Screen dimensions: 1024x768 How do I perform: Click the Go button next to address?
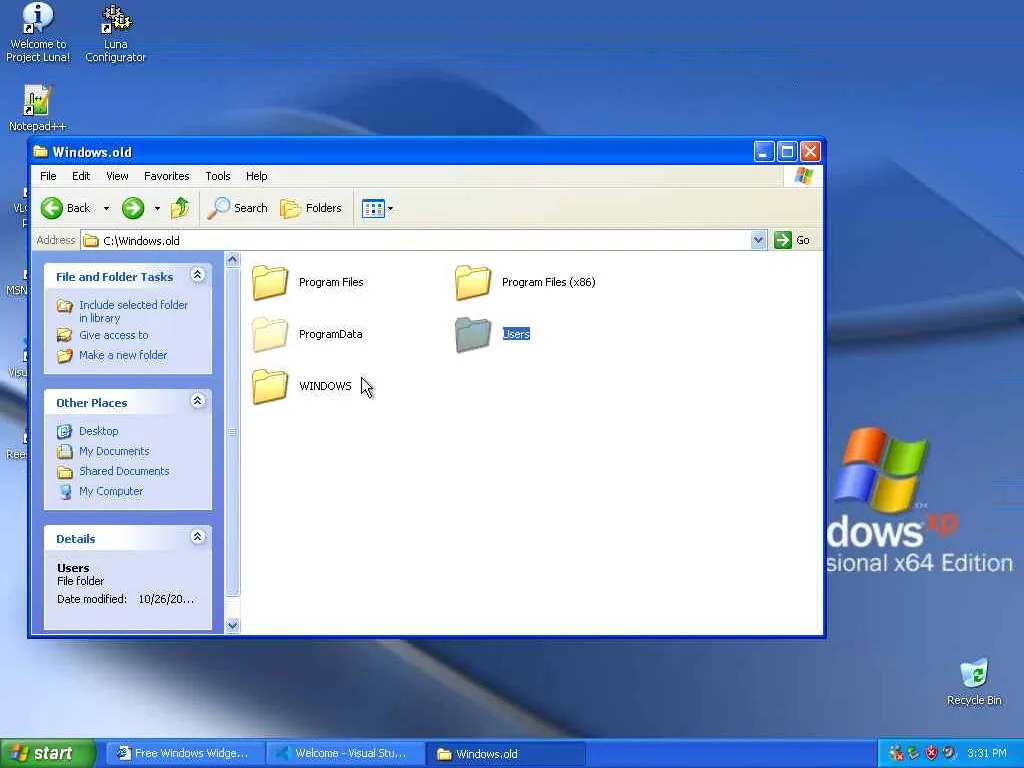[x=792, y=240]
